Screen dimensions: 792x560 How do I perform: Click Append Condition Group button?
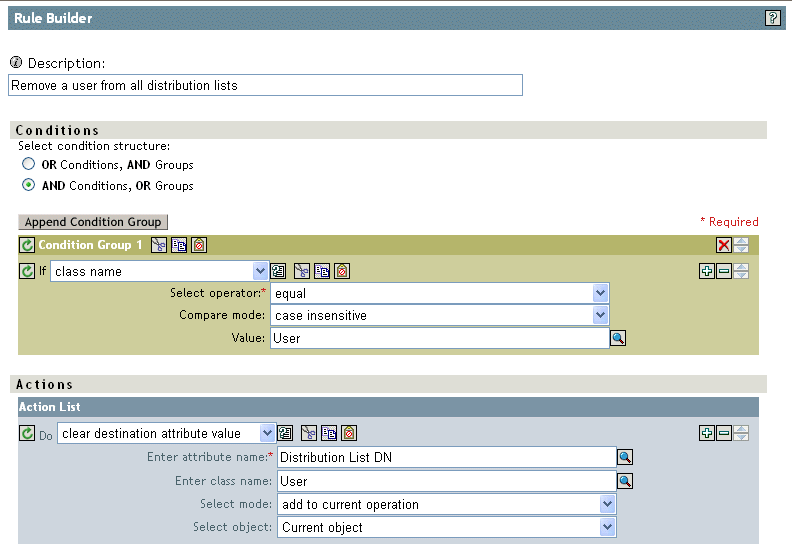click(x=93, y=222)
